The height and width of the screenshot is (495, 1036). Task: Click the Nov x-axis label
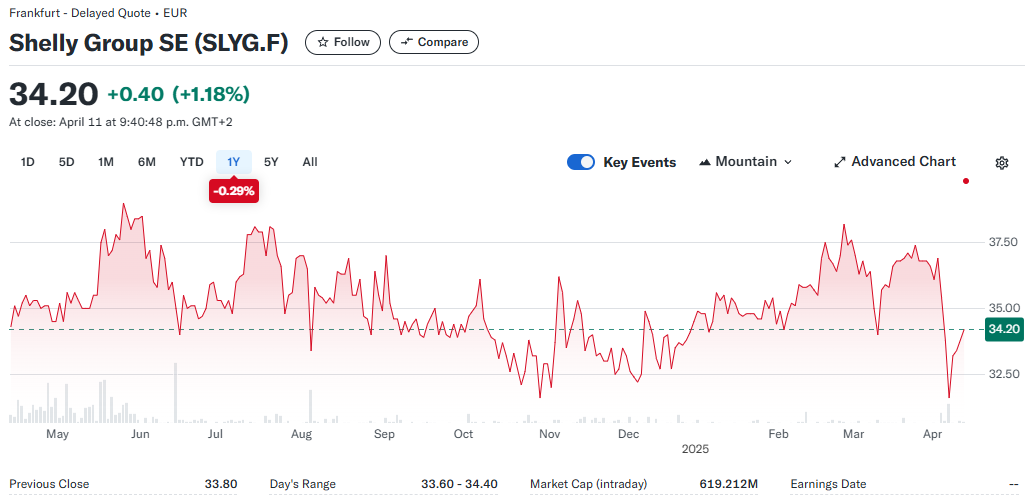click(x=550, y=434)
